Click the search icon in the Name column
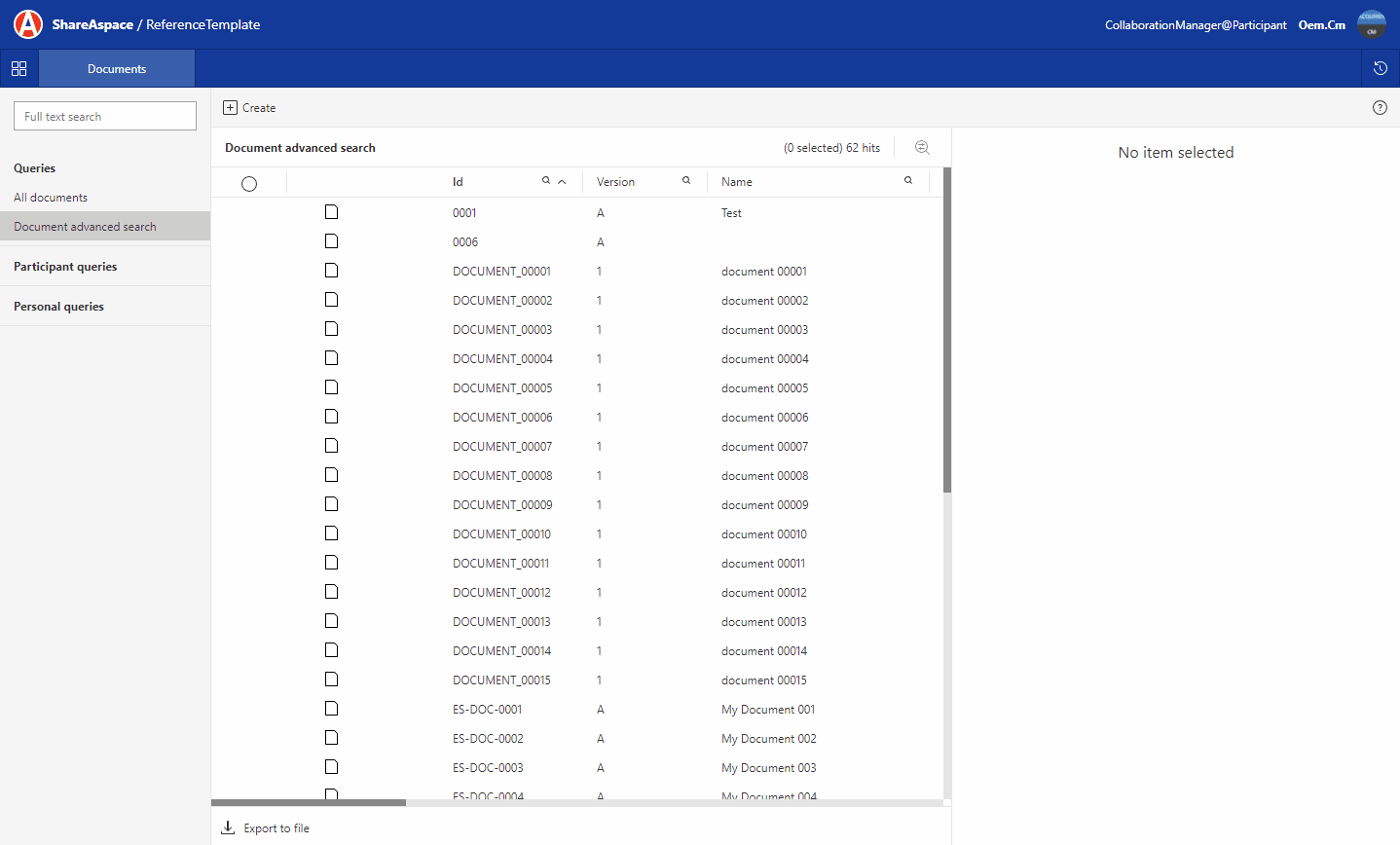Viewport: 1400px width, 845px height. click(x=907, y=180)
